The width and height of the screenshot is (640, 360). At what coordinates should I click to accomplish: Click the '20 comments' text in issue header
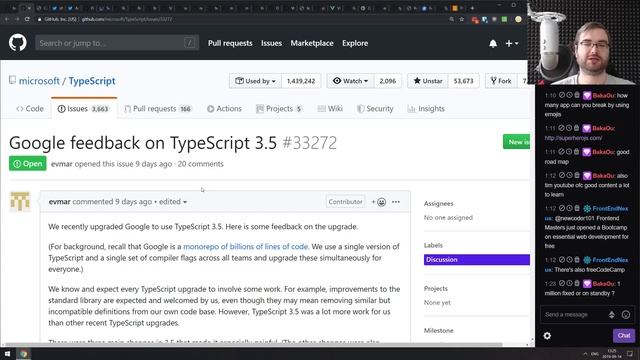(200, 164)
